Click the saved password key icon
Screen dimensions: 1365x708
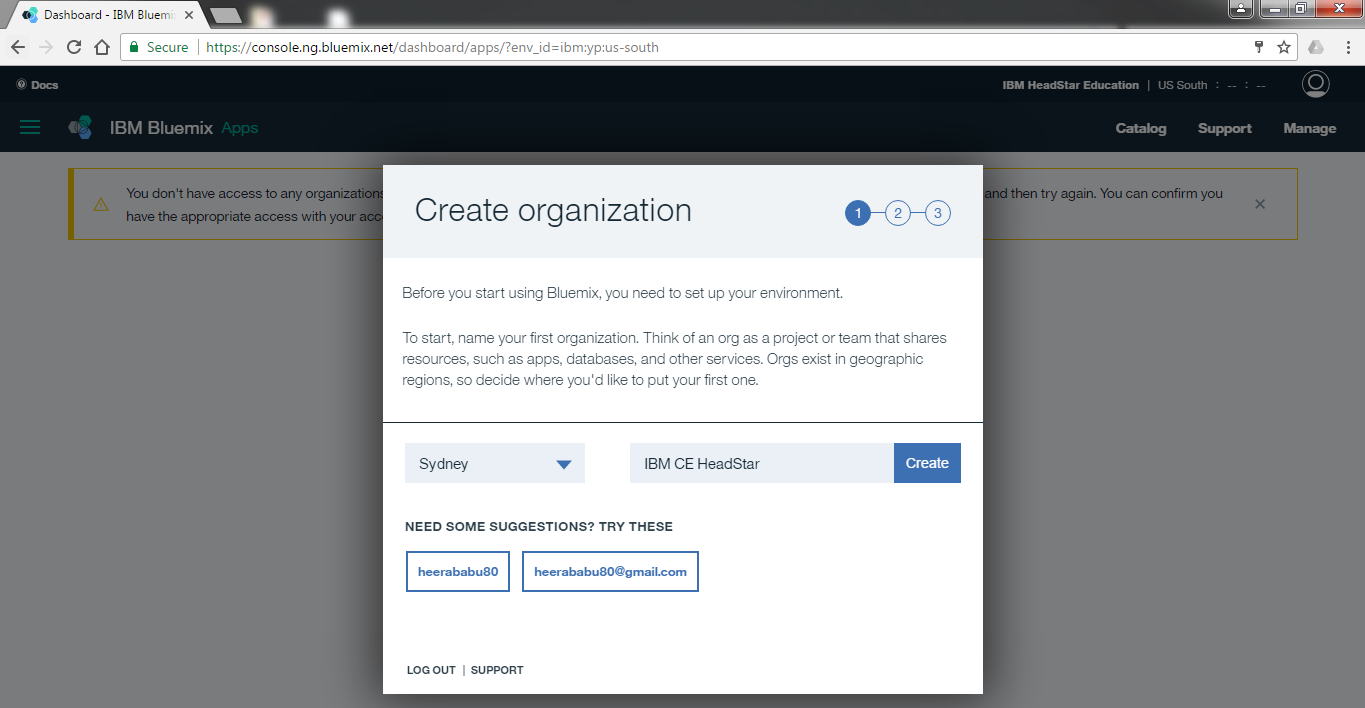point(1260,47)
